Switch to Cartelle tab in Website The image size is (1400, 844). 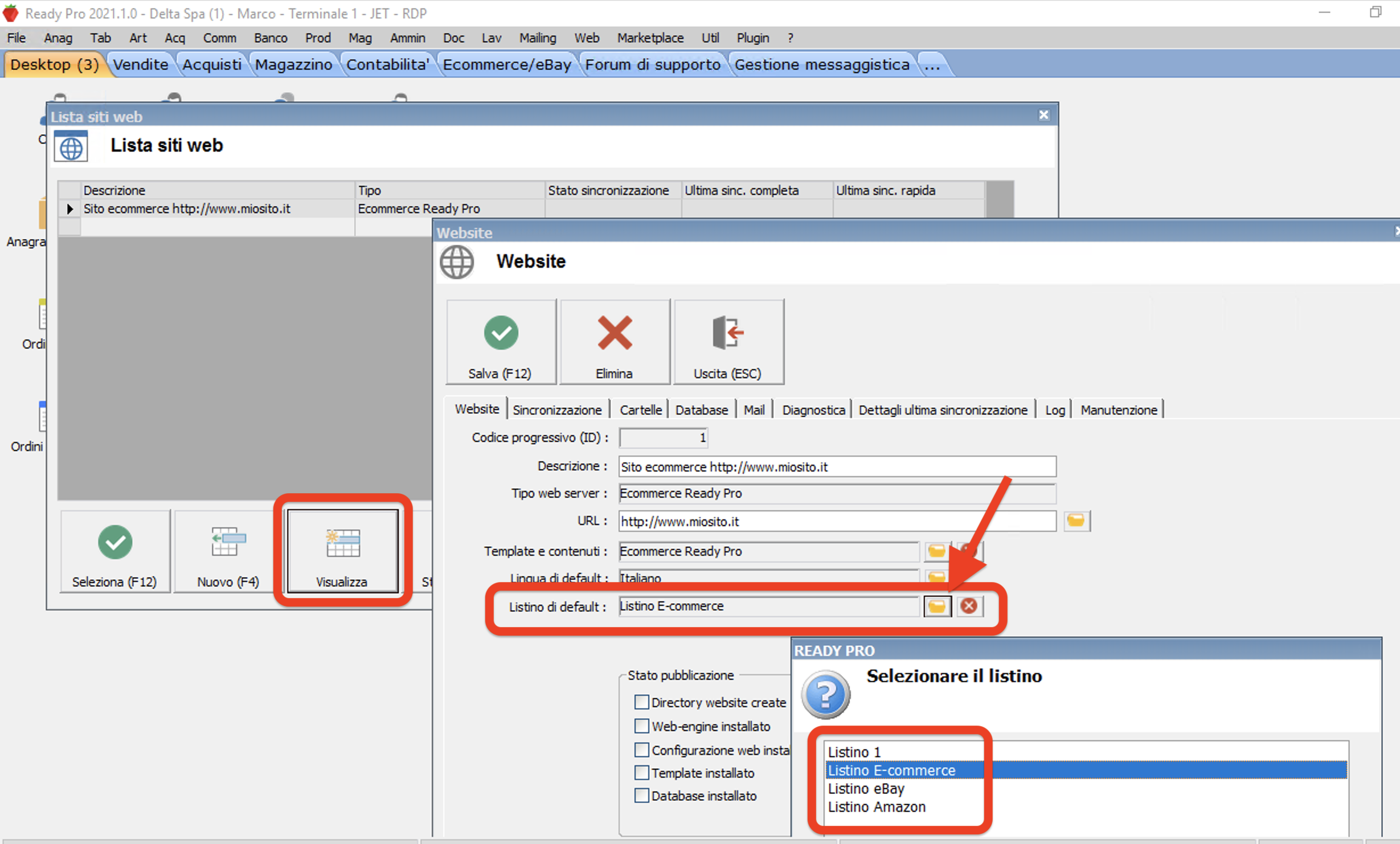click(x=641, y=409)
